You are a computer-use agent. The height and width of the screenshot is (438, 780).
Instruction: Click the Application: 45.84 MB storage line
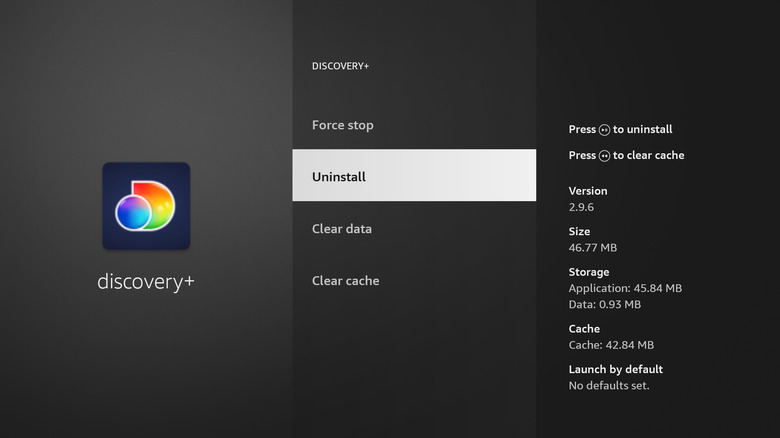click(x=625, y=288)
